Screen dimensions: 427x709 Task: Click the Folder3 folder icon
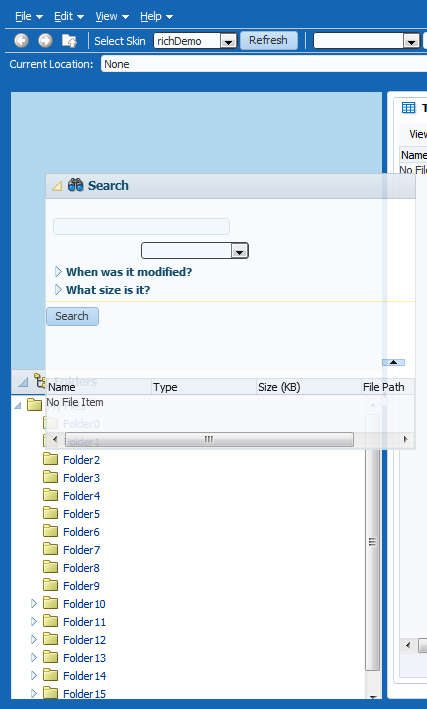(50, 477)
